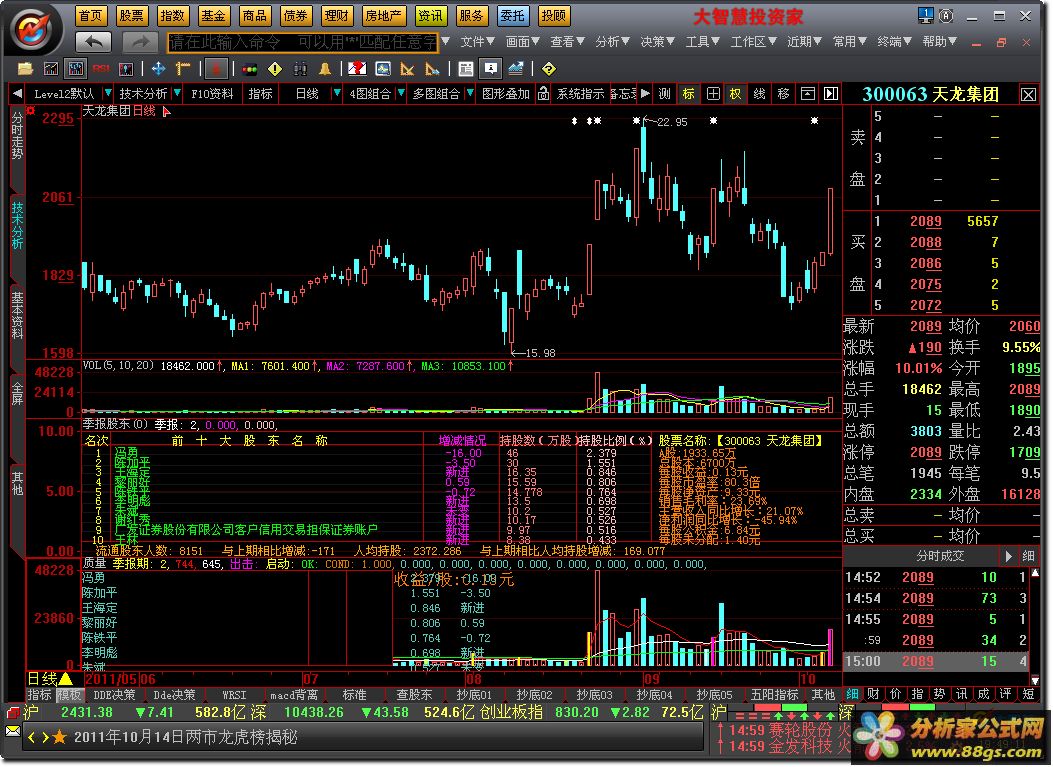Click the red question mark chart icon
The width and height of the screenshot is (1053, 767).
point(357,69)
